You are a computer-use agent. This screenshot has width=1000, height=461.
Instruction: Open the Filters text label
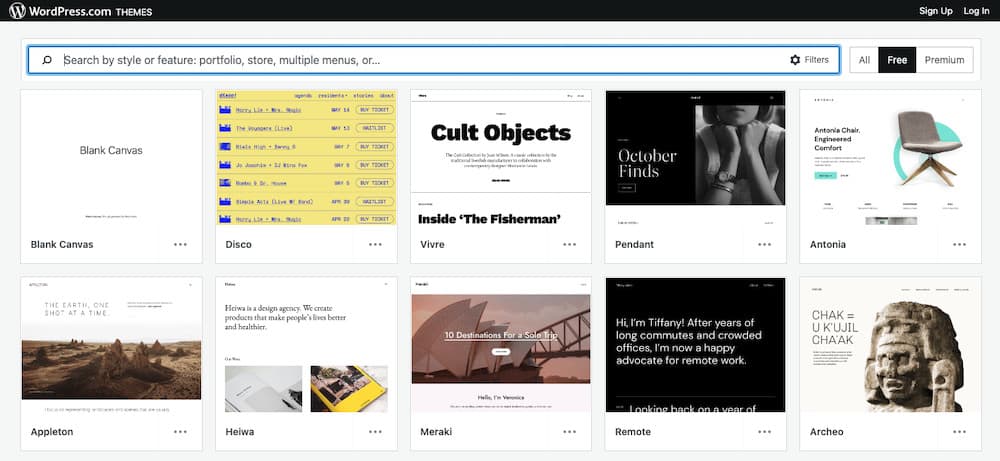click(x=816, y=60)
